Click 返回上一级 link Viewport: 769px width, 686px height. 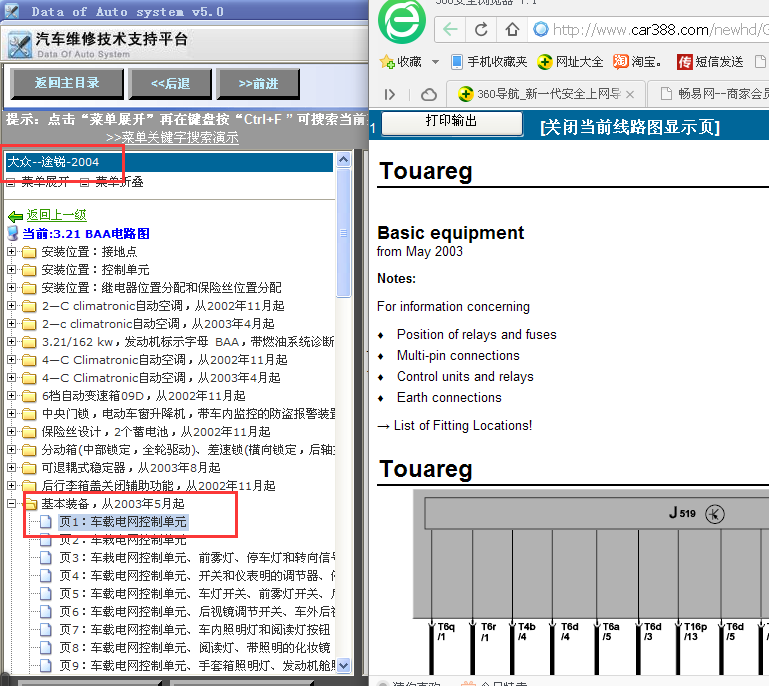[56, 215]
